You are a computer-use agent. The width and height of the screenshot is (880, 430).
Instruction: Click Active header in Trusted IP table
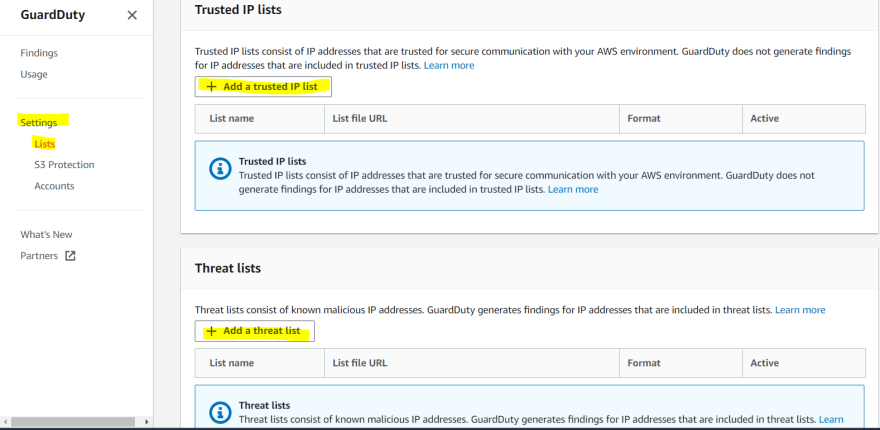764,119
